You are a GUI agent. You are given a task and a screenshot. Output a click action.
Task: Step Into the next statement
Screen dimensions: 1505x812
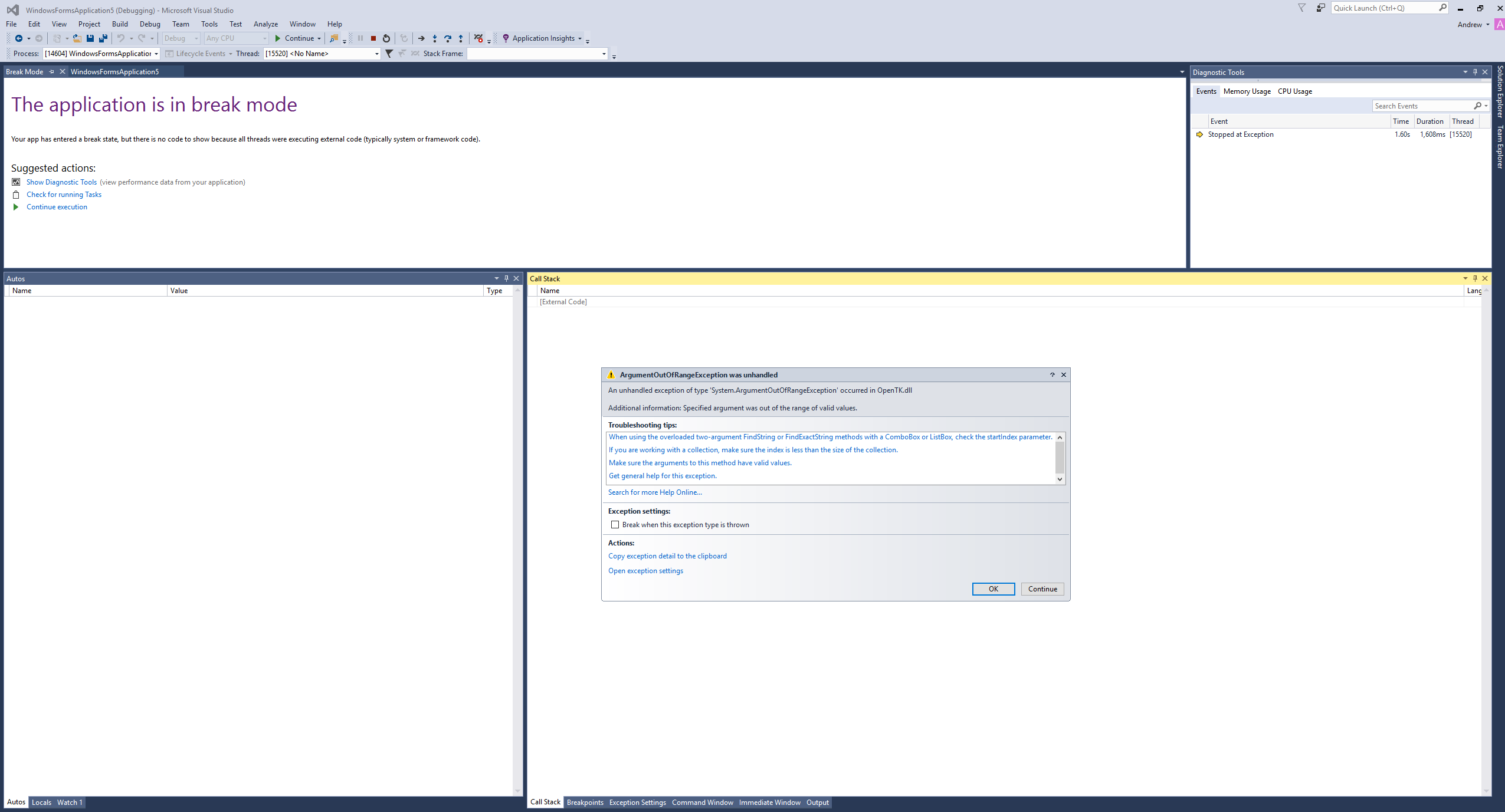point(435,38)
